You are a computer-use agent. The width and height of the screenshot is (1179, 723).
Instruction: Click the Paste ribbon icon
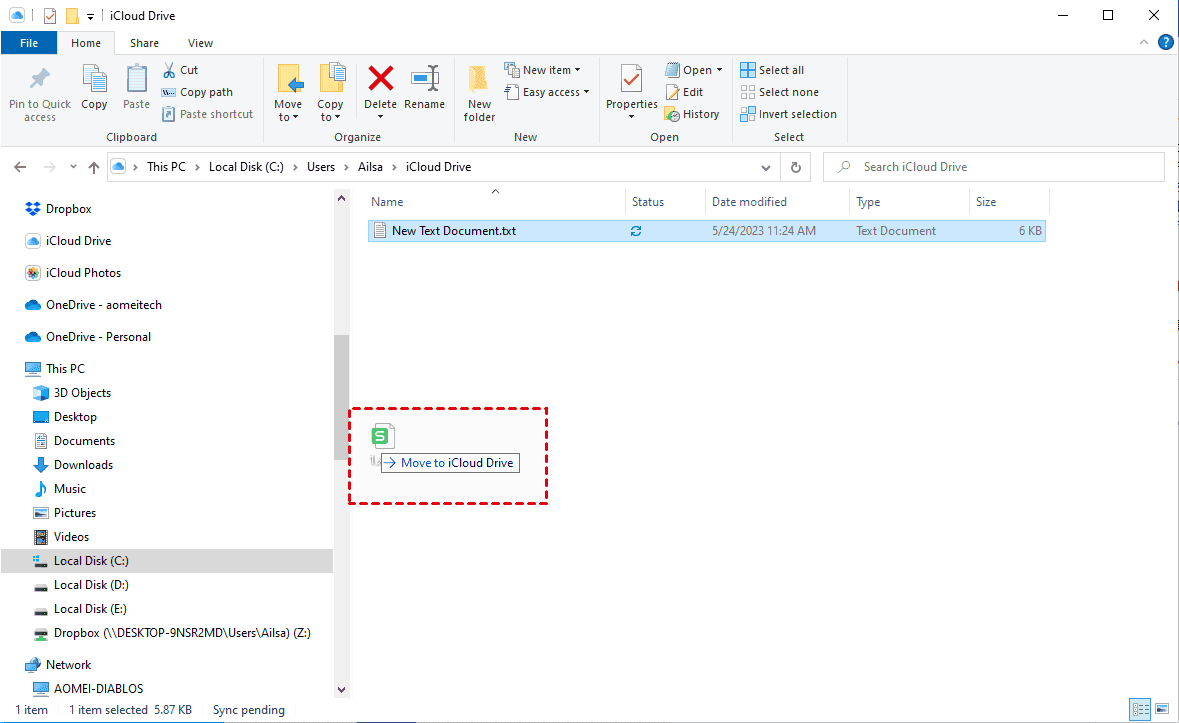pos(136,79)
